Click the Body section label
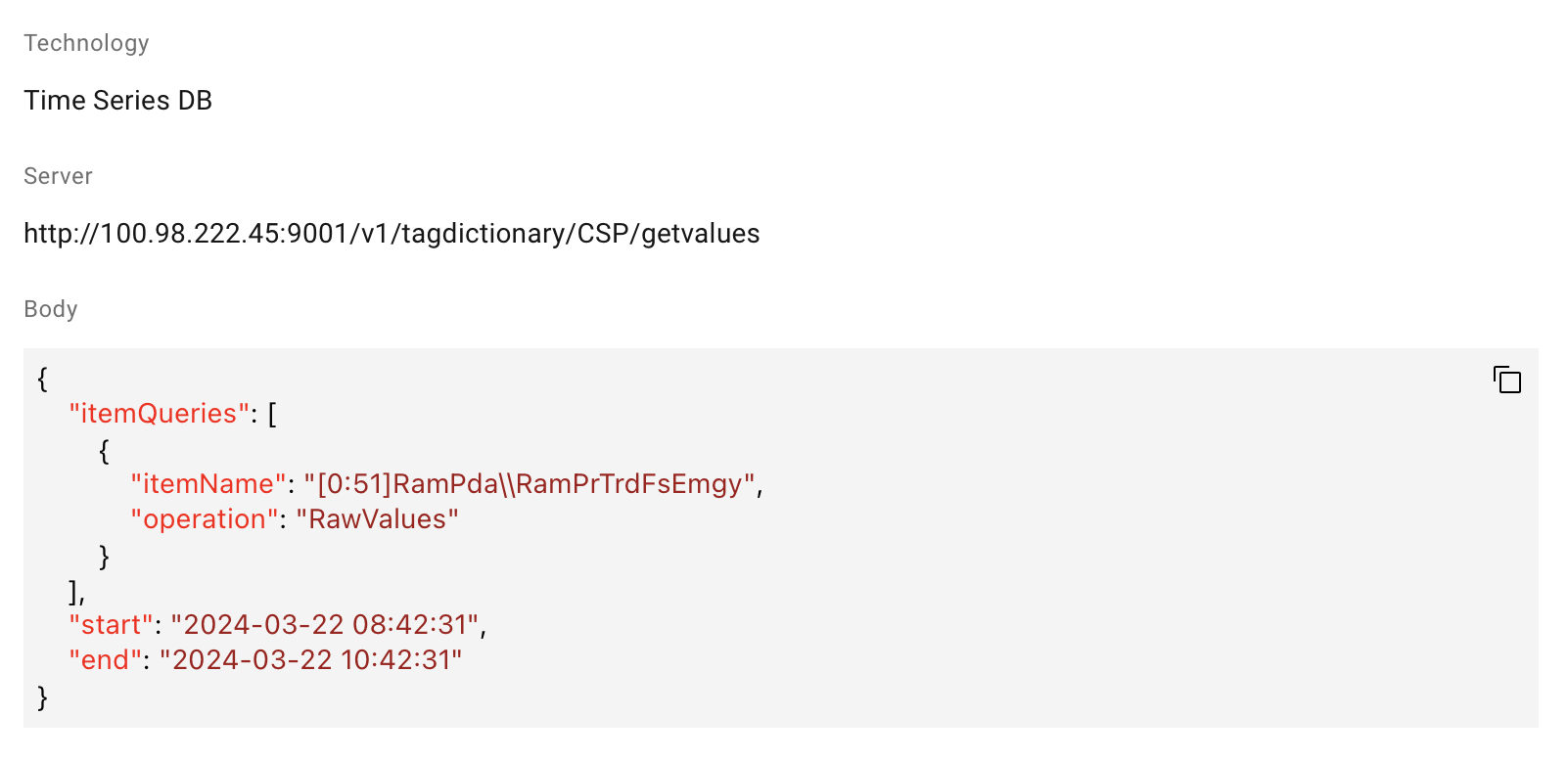This screenshot has width=1568, height=761. coord(51,309)
